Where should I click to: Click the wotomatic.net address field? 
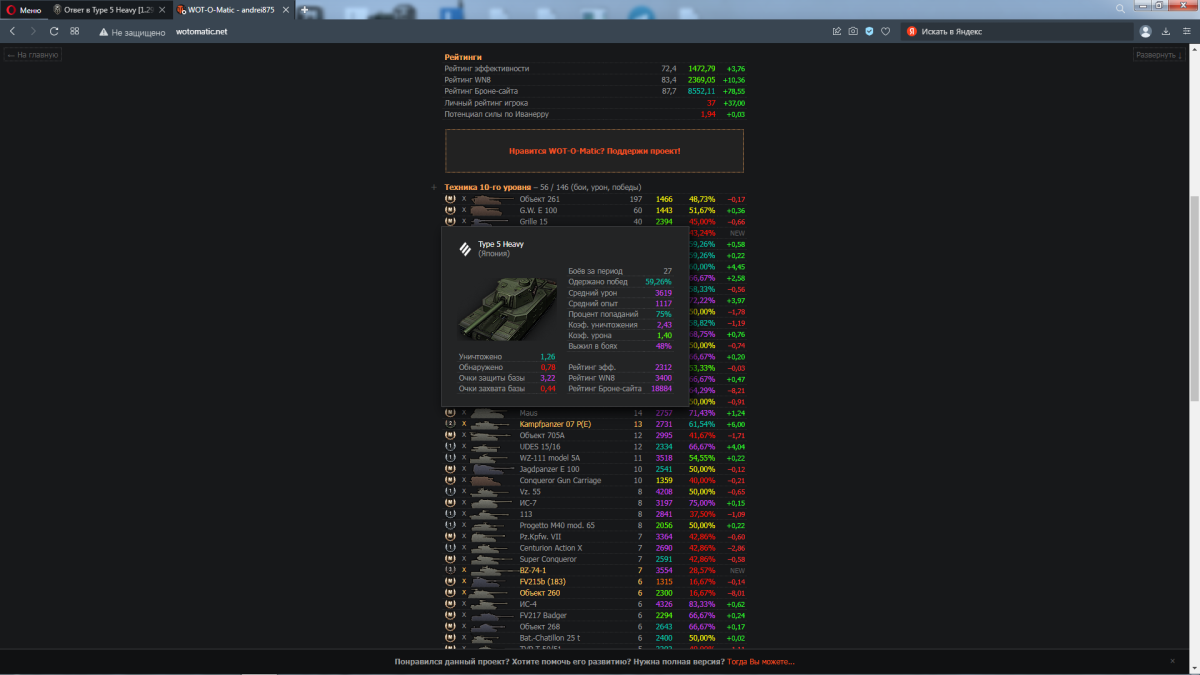(x=201, y=32)
